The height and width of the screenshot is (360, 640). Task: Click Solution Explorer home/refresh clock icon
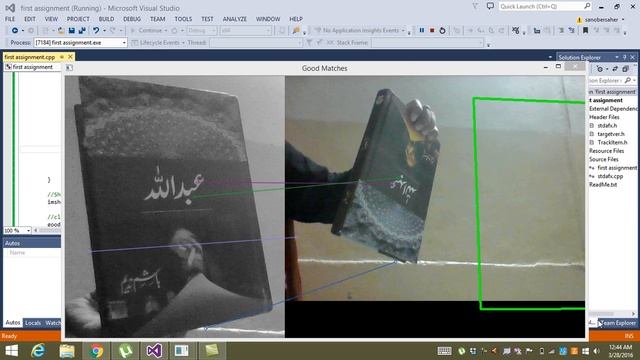coord(600,69)
